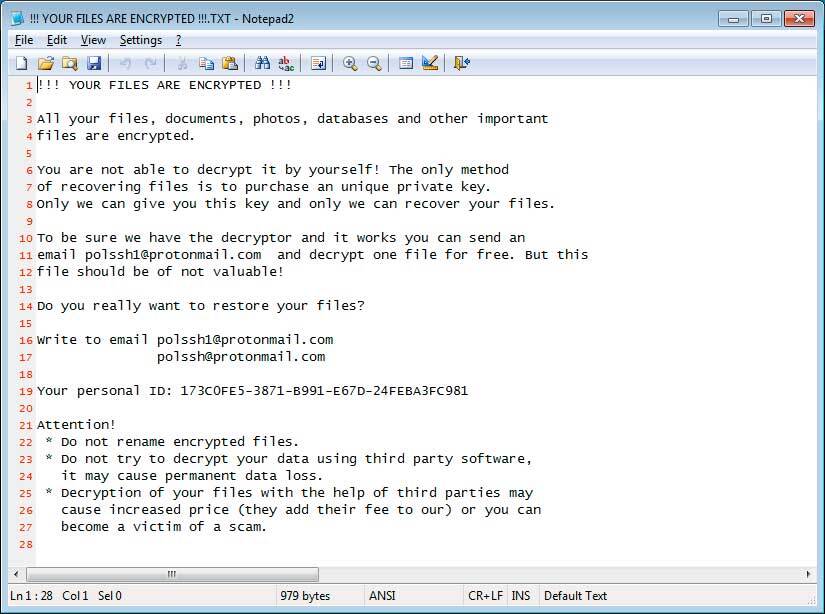This screenshot has width=825, height=614.
Task: Open Find with the binoculars icon
Action: click(x=263, y=63)
